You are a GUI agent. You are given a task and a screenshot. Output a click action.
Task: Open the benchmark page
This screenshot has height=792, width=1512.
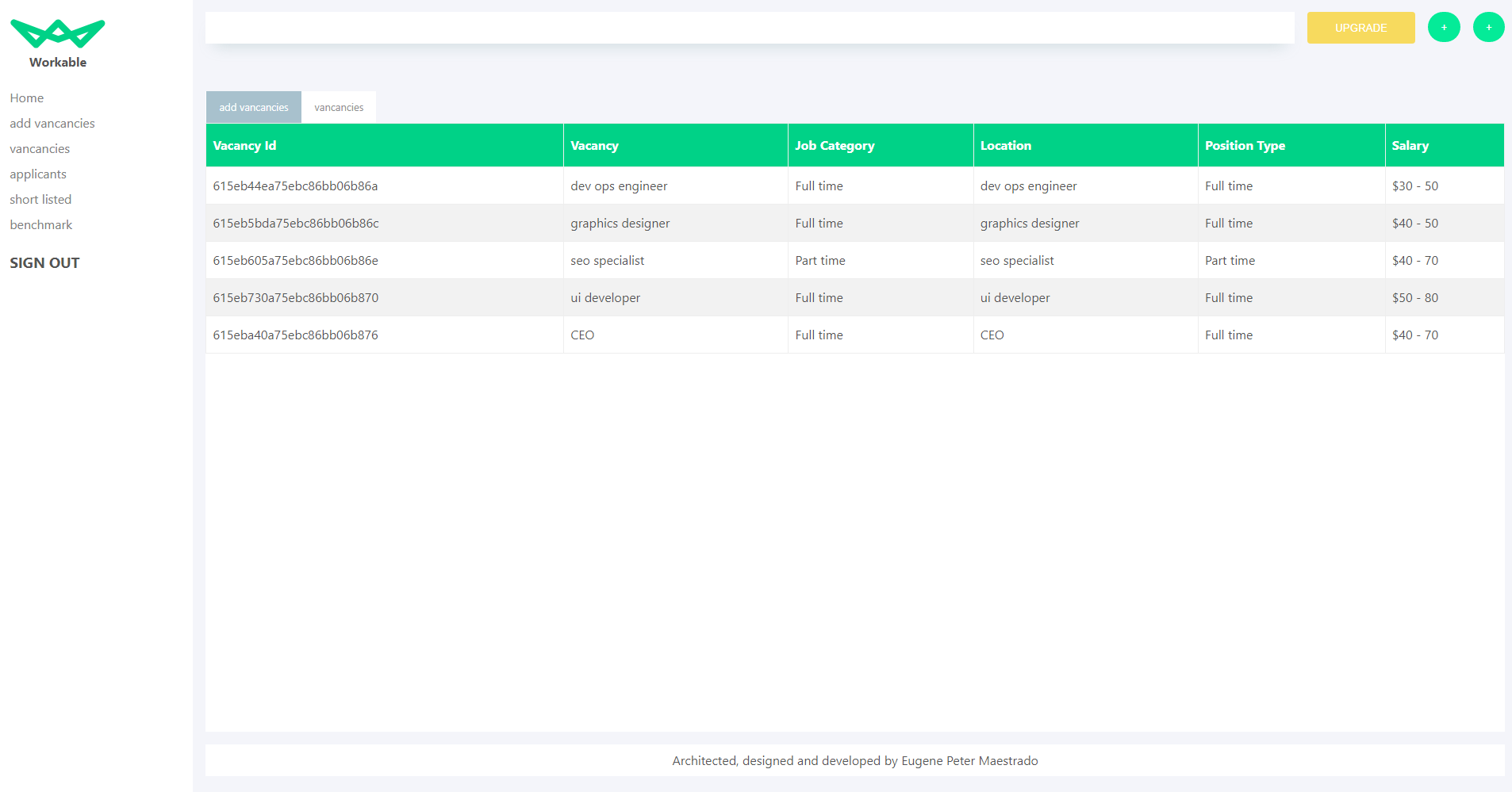[x=41, y=225]
